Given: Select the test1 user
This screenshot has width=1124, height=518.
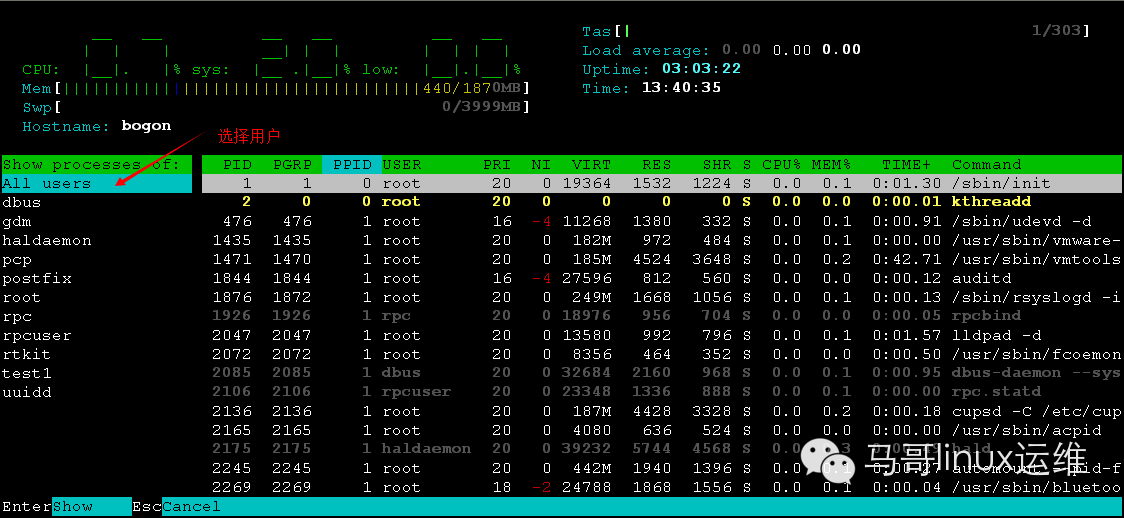Looking at the screenshot, I should (27, 373).
